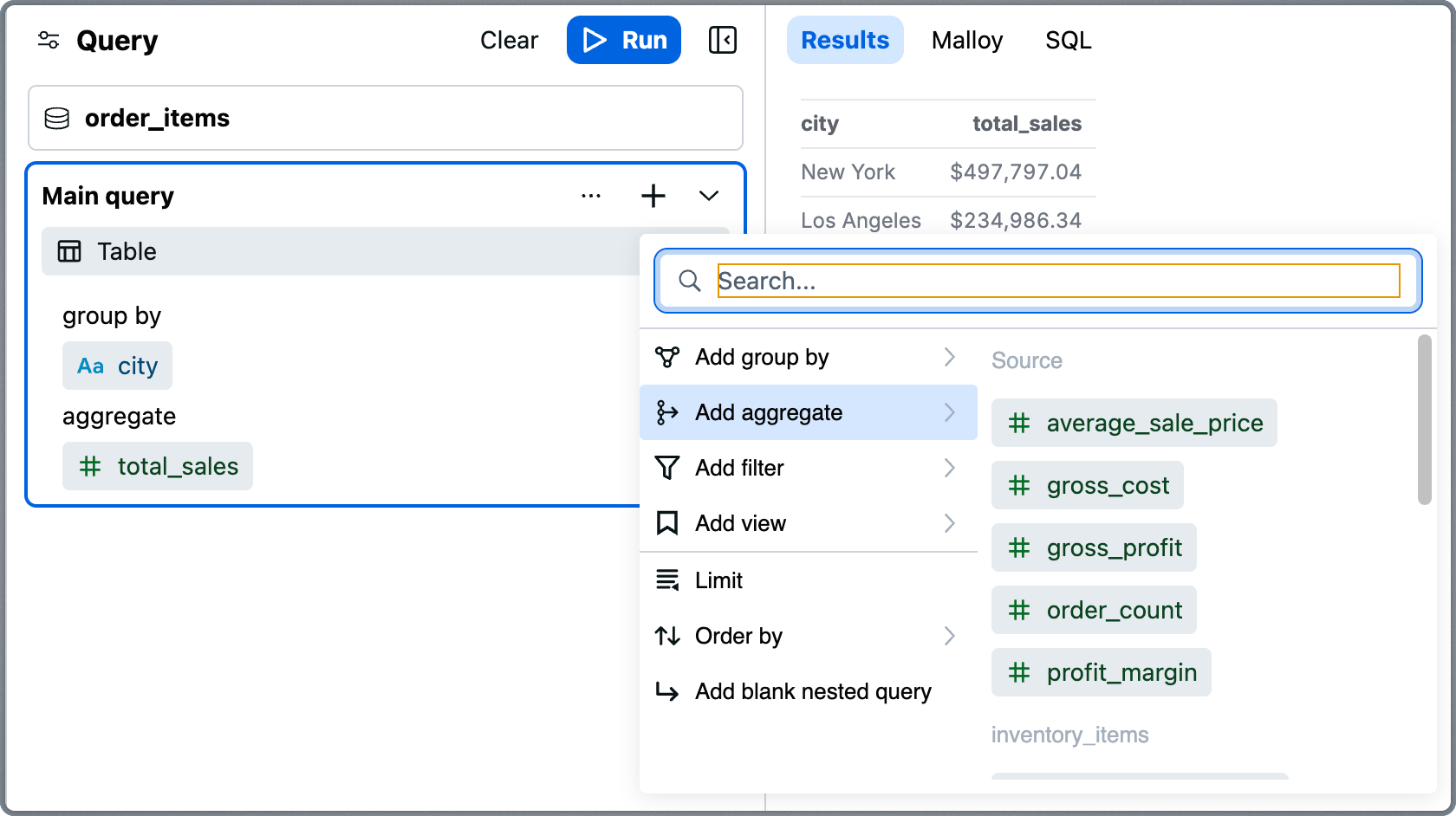This screenshot has height=816, width=1456.
Task: Click the plus icon on Main query
Action: pos(653,196)
